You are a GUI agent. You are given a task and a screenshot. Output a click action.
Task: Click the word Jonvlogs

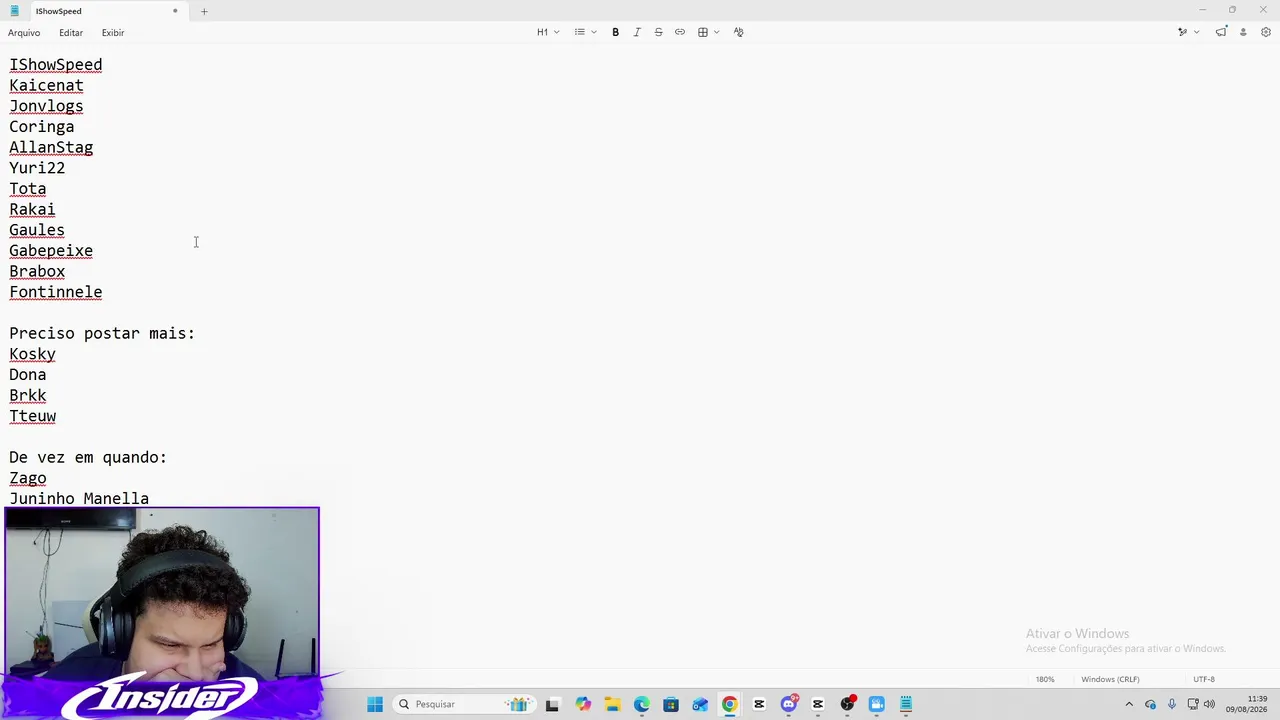[x=46, y=106]
